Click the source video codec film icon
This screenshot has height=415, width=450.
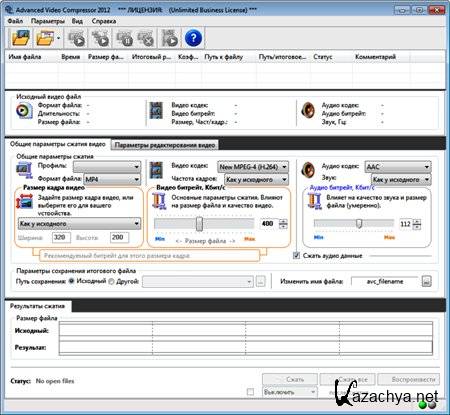[156, 111]
